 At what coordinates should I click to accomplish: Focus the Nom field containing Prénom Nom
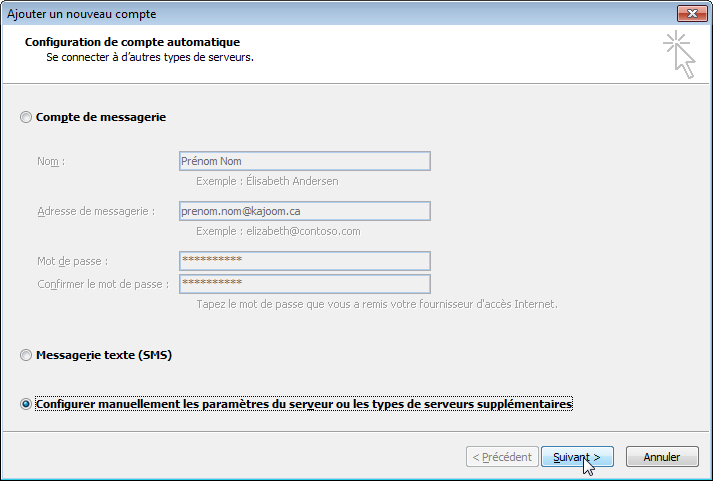click(x=305, y=161)
